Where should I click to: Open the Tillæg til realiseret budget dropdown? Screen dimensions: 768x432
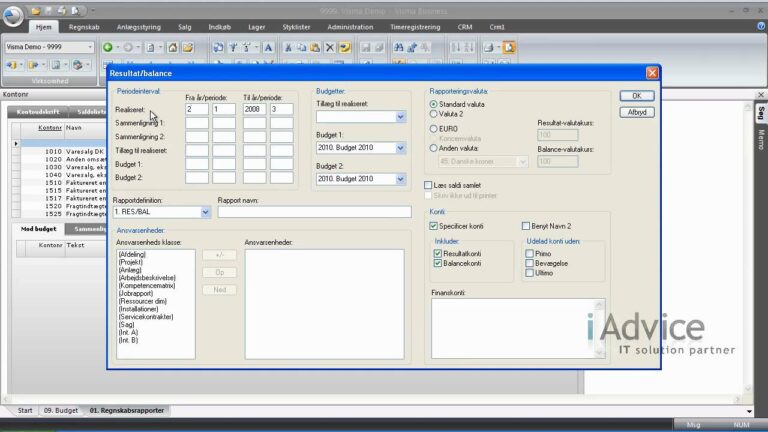pos(400,117)
